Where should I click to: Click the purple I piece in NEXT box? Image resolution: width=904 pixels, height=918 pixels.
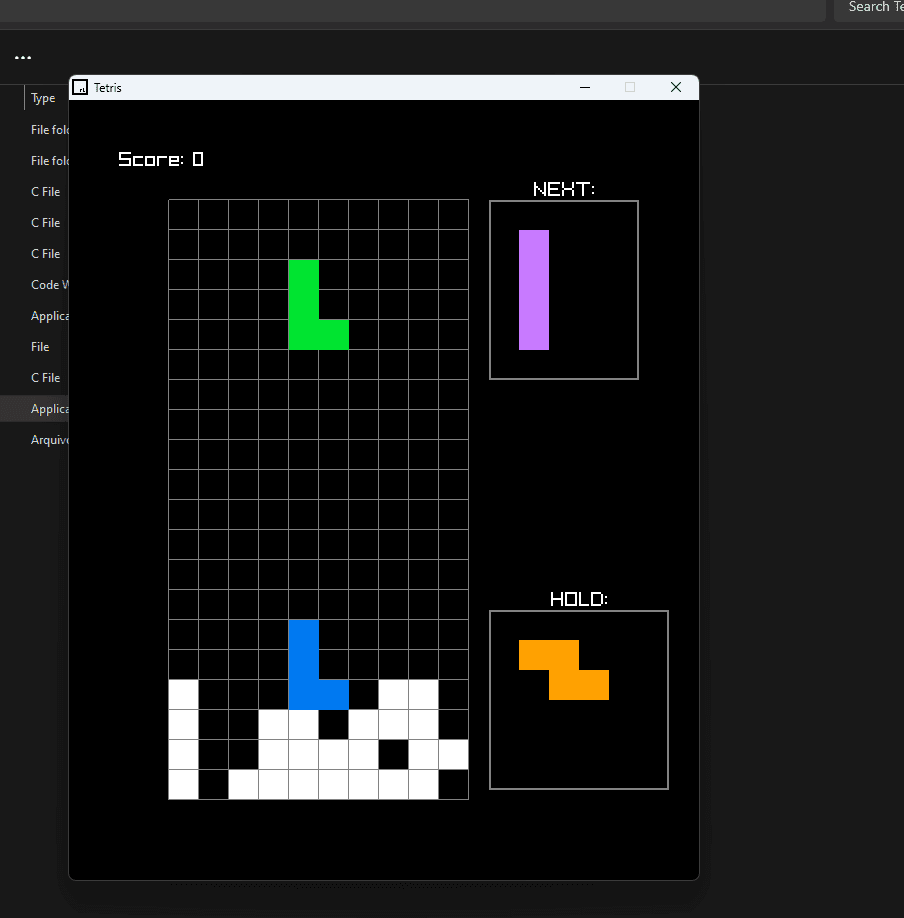point(534,290)
